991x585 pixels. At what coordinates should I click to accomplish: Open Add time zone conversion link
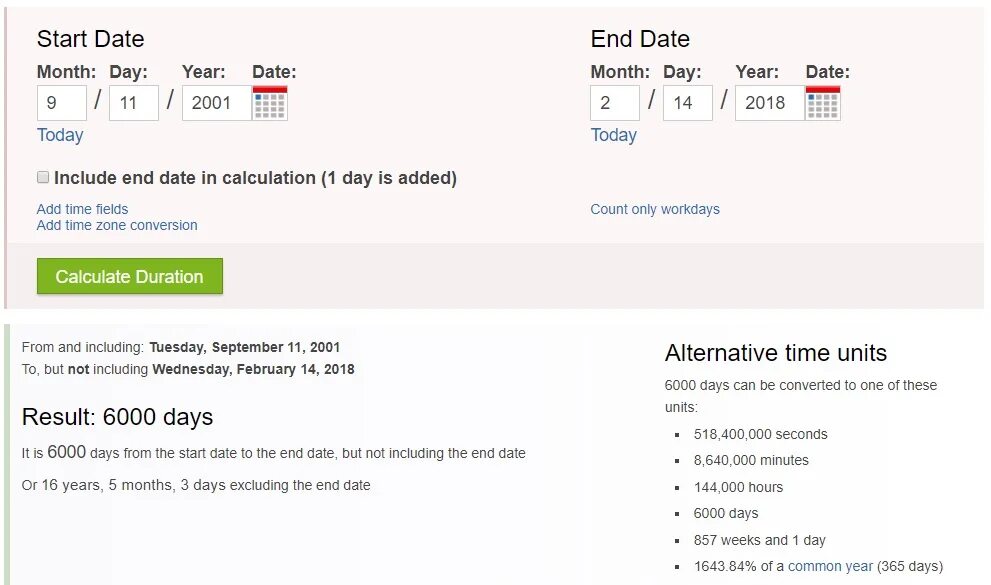pyautogui.click(x=117, y=225)
